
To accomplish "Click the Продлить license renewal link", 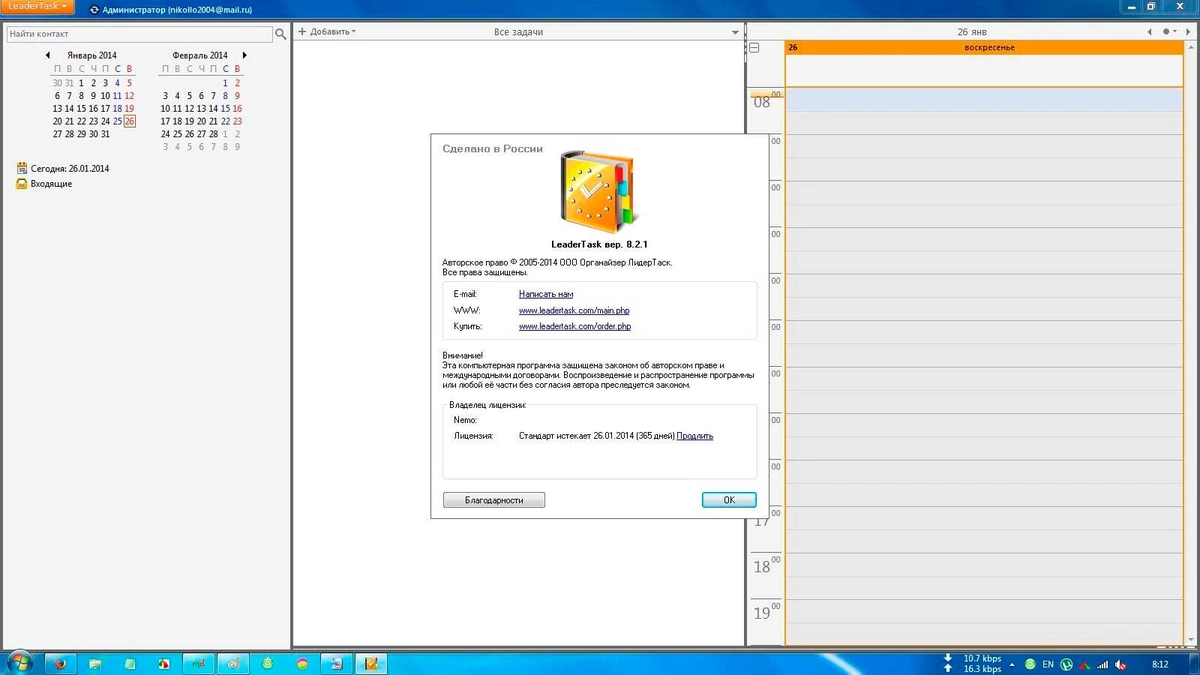I will tap(695, 436).
